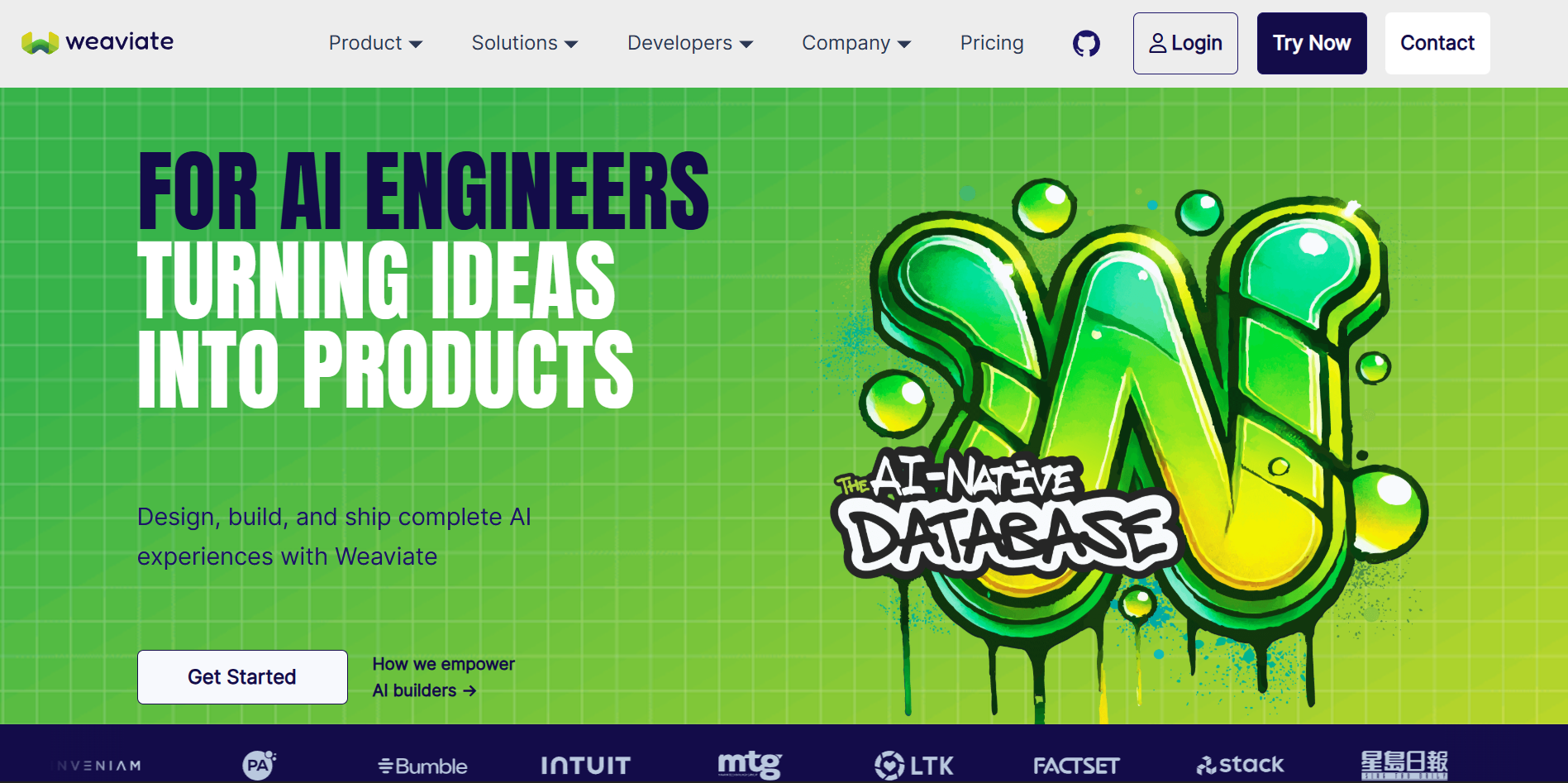The image size is (1568, 783).
Task: Click the round PA logo
Action: (259, 765)
